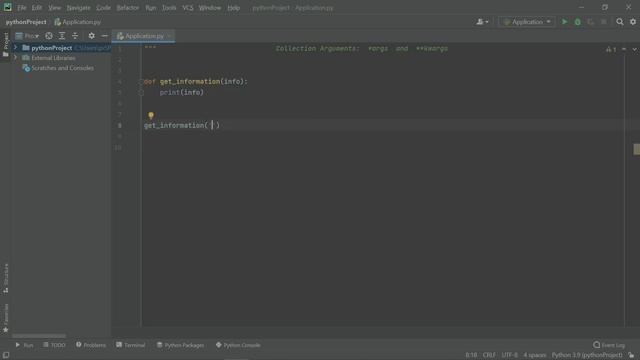
Task: Click the print(info) statement on line 5
Action: [x=182, y=93]
